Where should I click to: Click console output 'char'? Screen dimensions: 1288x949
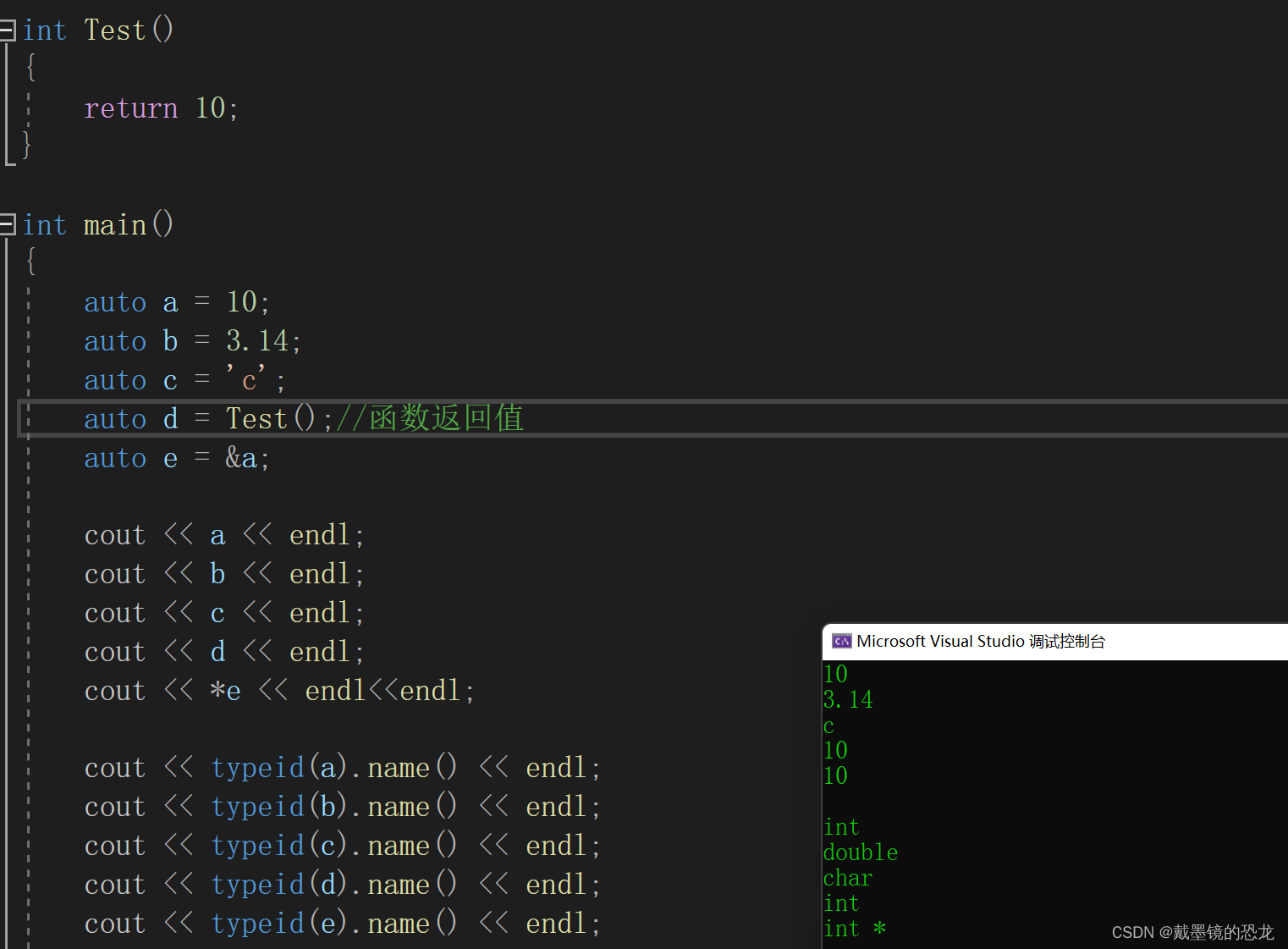click(848, 878)
